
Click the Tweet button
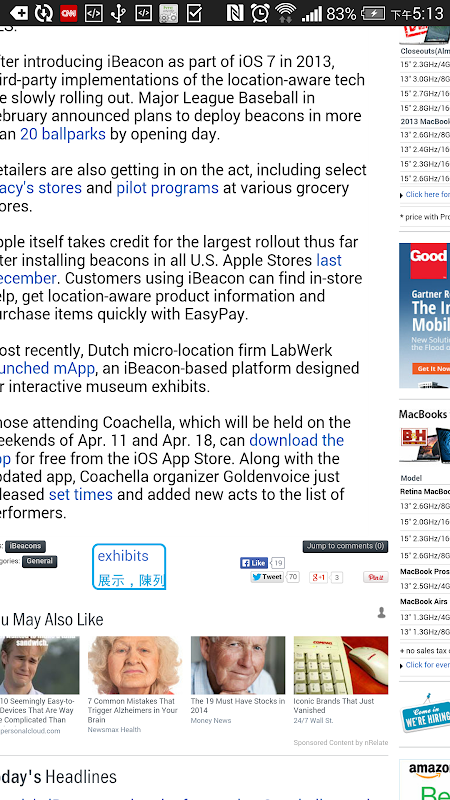pyautogui.click(x=267, y=577)
